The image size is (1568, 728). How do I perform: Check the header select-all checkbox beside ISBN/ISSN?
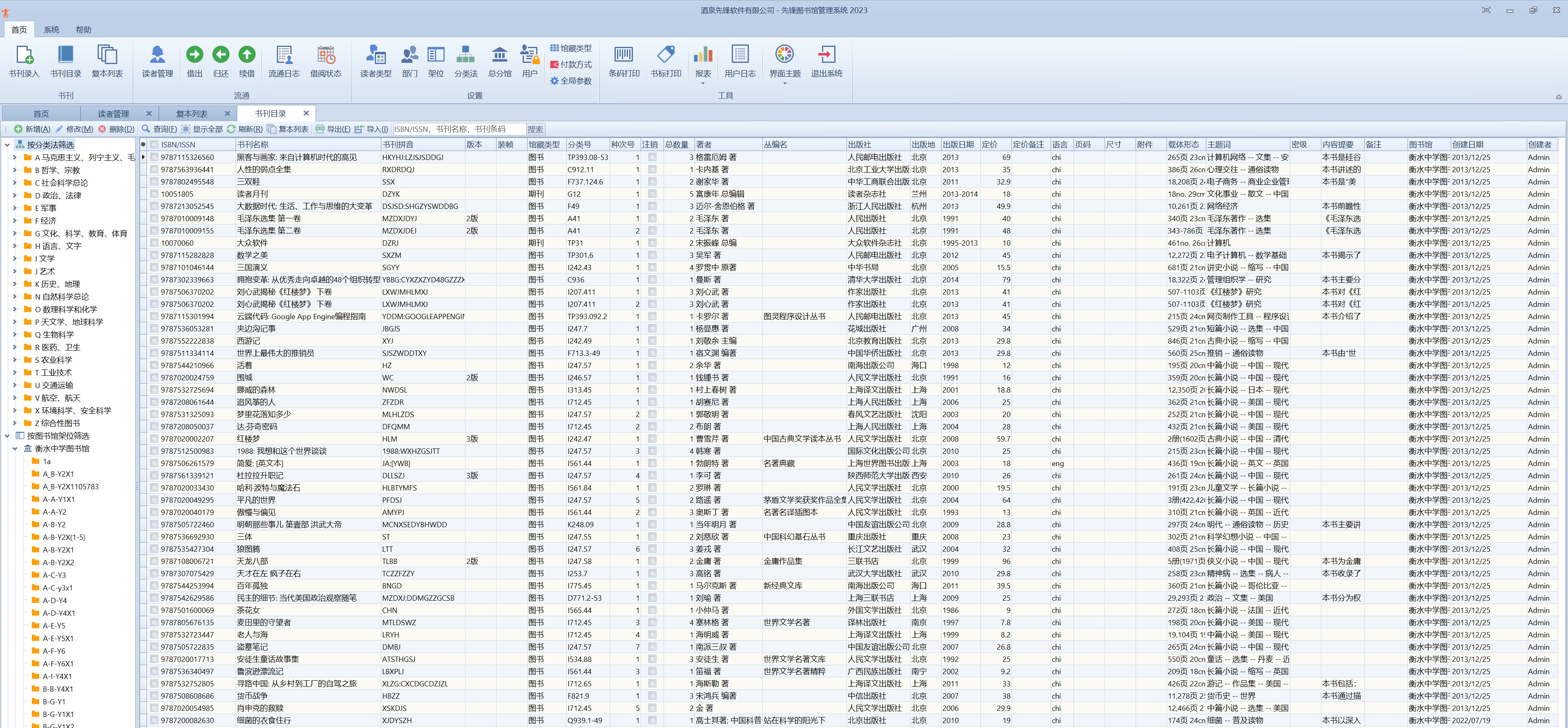(x=155, y=145)
